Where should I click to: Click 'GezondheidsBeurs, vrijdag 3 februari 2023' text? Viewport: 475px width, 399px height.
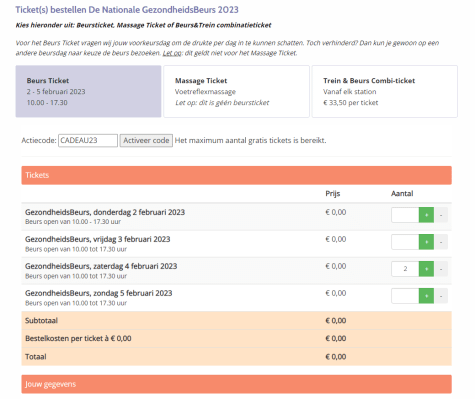click(x=98, y=239)
